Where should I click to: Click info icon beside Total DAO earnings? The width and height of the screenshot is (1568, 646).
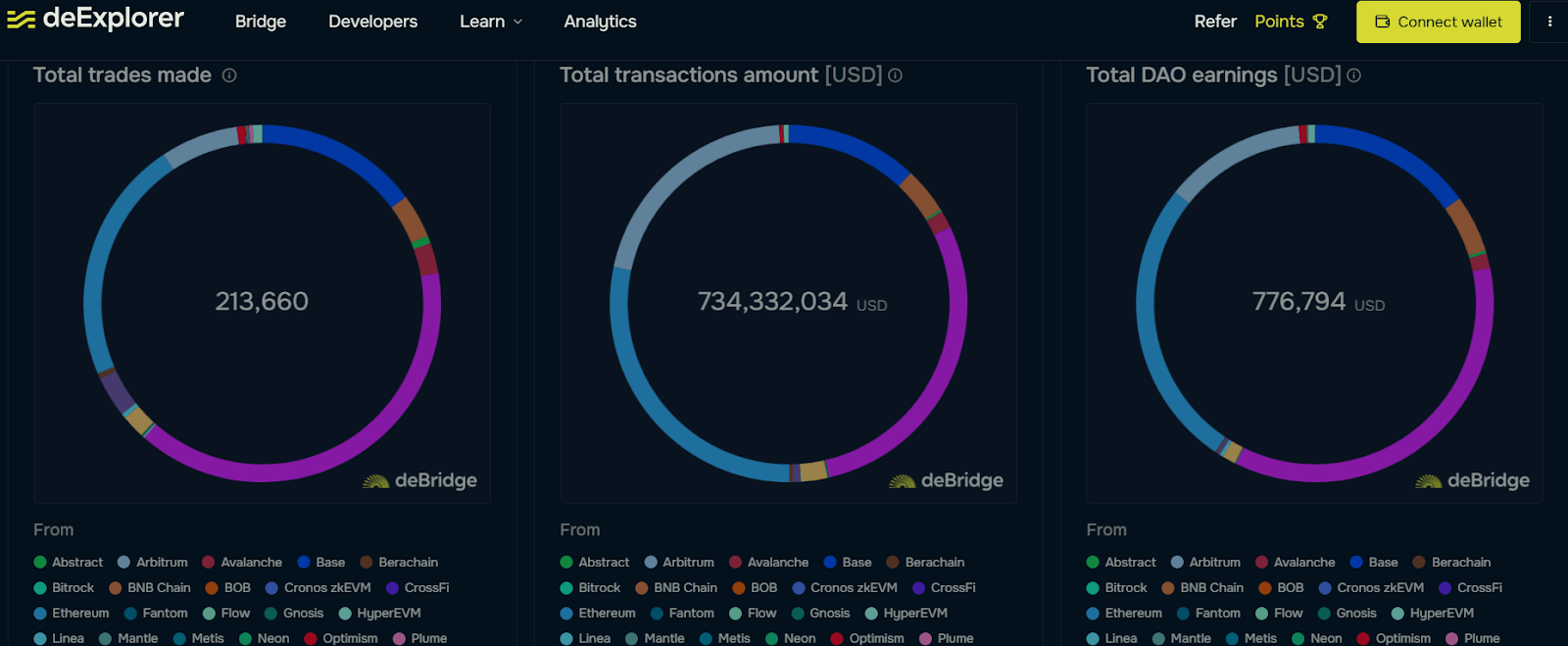pyautogui.click(x=1353, y=75)
